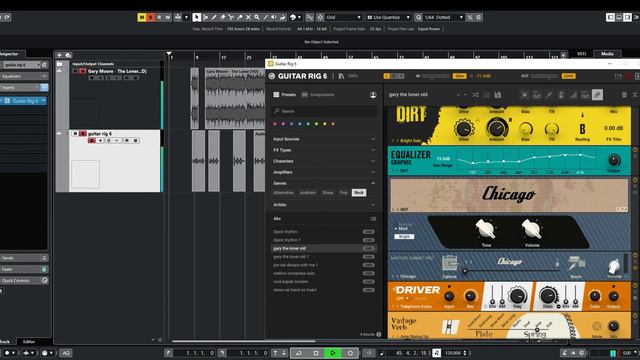Select the Pop genre tag

344,193
